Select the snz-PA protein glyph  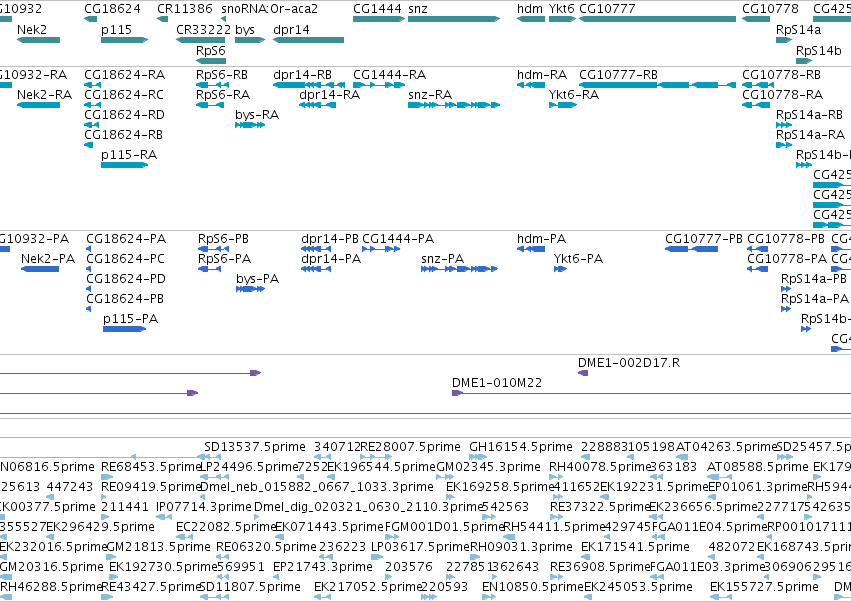[459, 269]
